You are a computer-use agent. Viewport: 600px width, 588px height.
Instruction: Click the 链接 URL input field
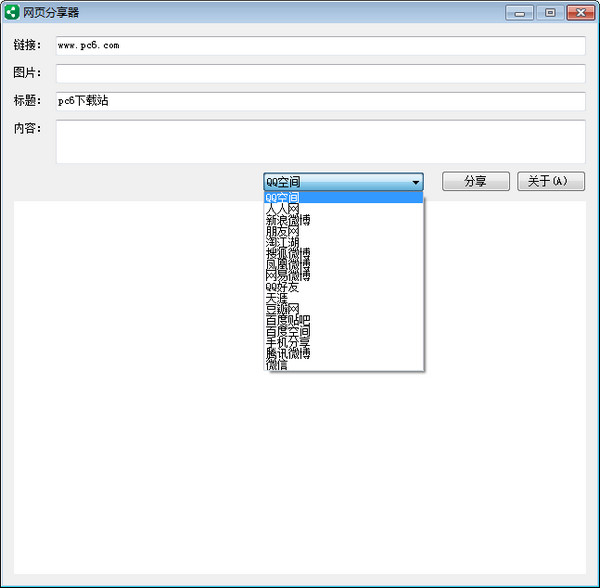(321, 46)
